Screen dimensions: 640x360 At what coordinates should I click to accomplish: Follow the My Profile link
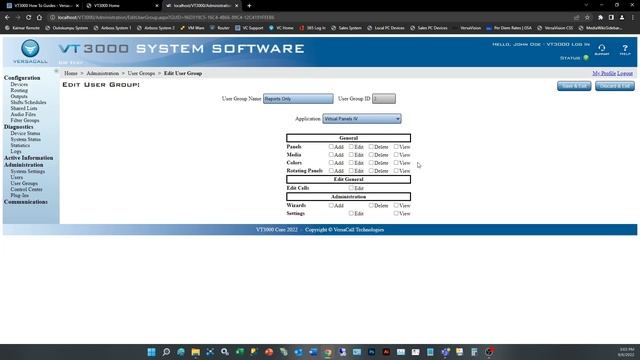(604, 73)
